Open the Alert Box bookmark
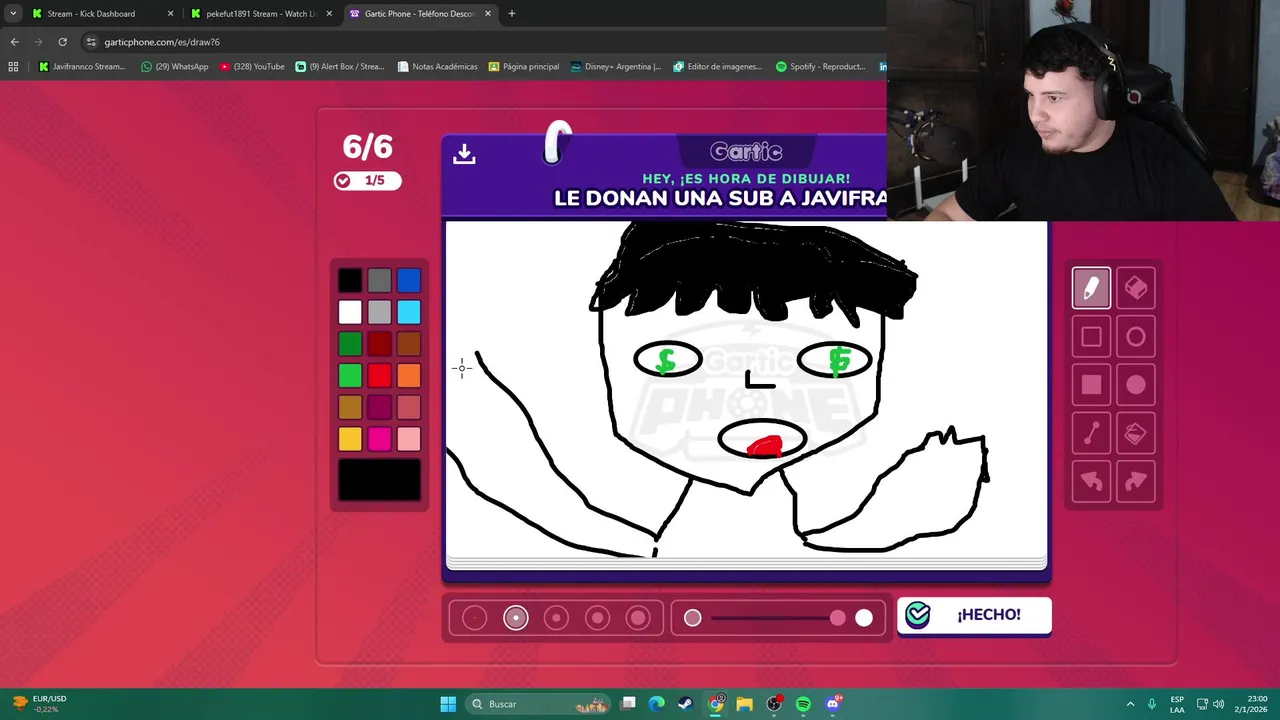Viewport: 1280px width, 720px height. tap(339, 67)
